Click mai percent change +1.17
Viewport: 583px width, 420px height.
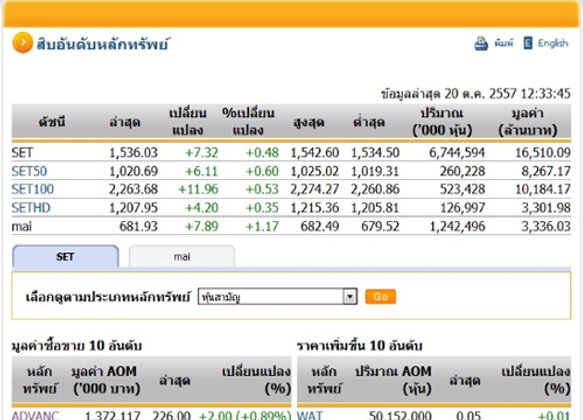pos(262,226)
